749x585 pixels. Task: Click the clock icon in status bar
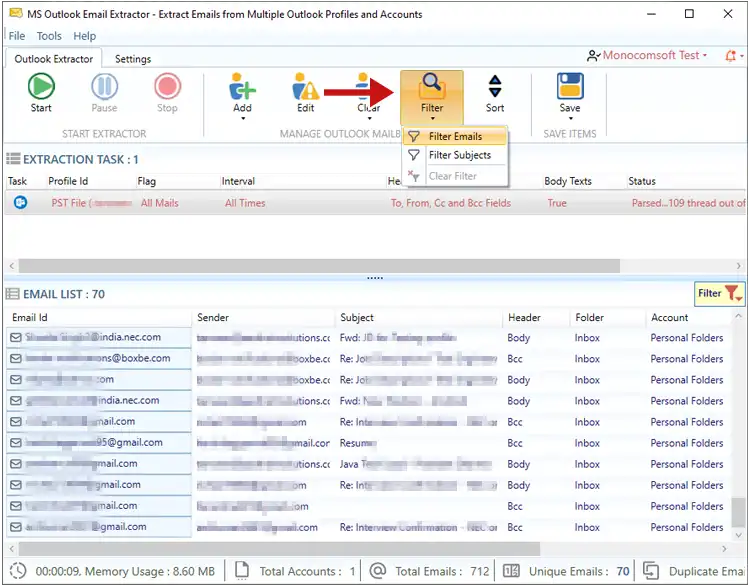click(18, 571)
